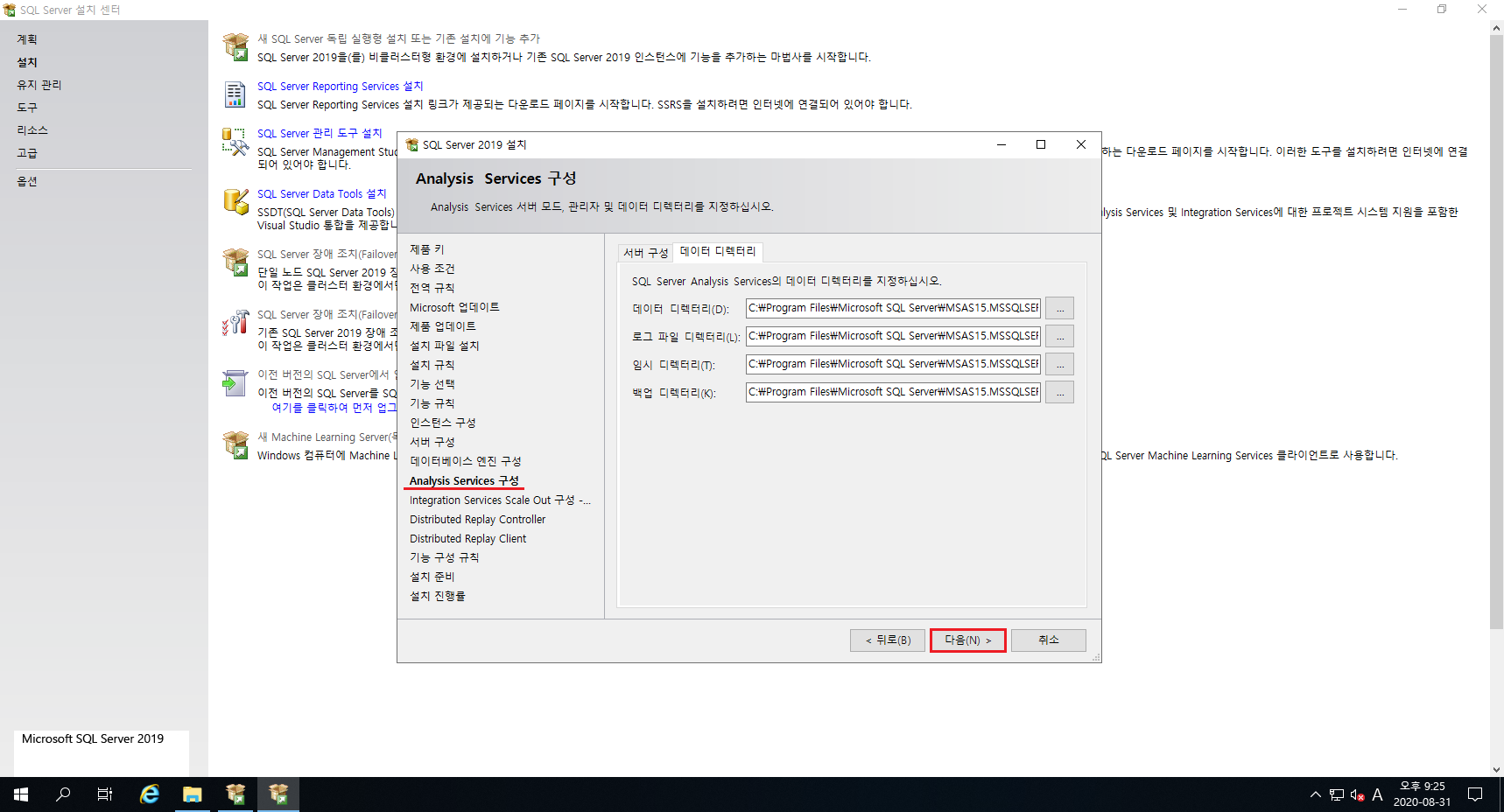Select the Integration Services Scale Out 구성 step
This screenshot has width=1504, height=812.
tap(500, 500)
